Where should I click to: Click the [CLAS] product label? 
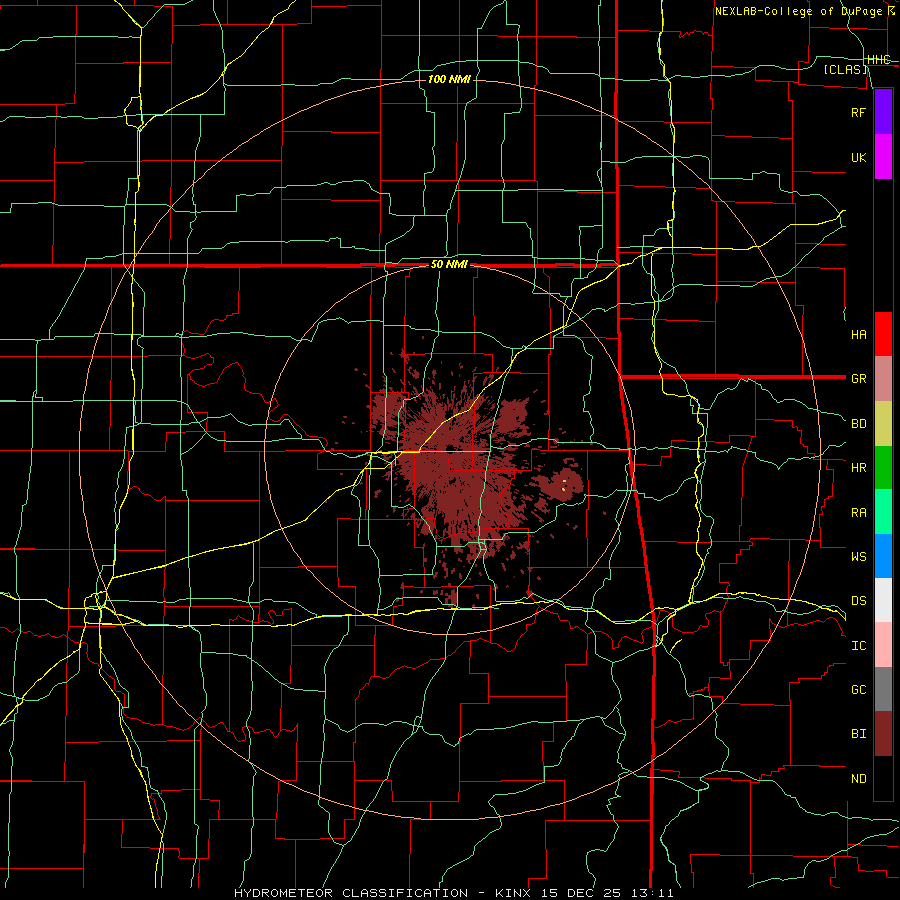[x=845, y=69]
